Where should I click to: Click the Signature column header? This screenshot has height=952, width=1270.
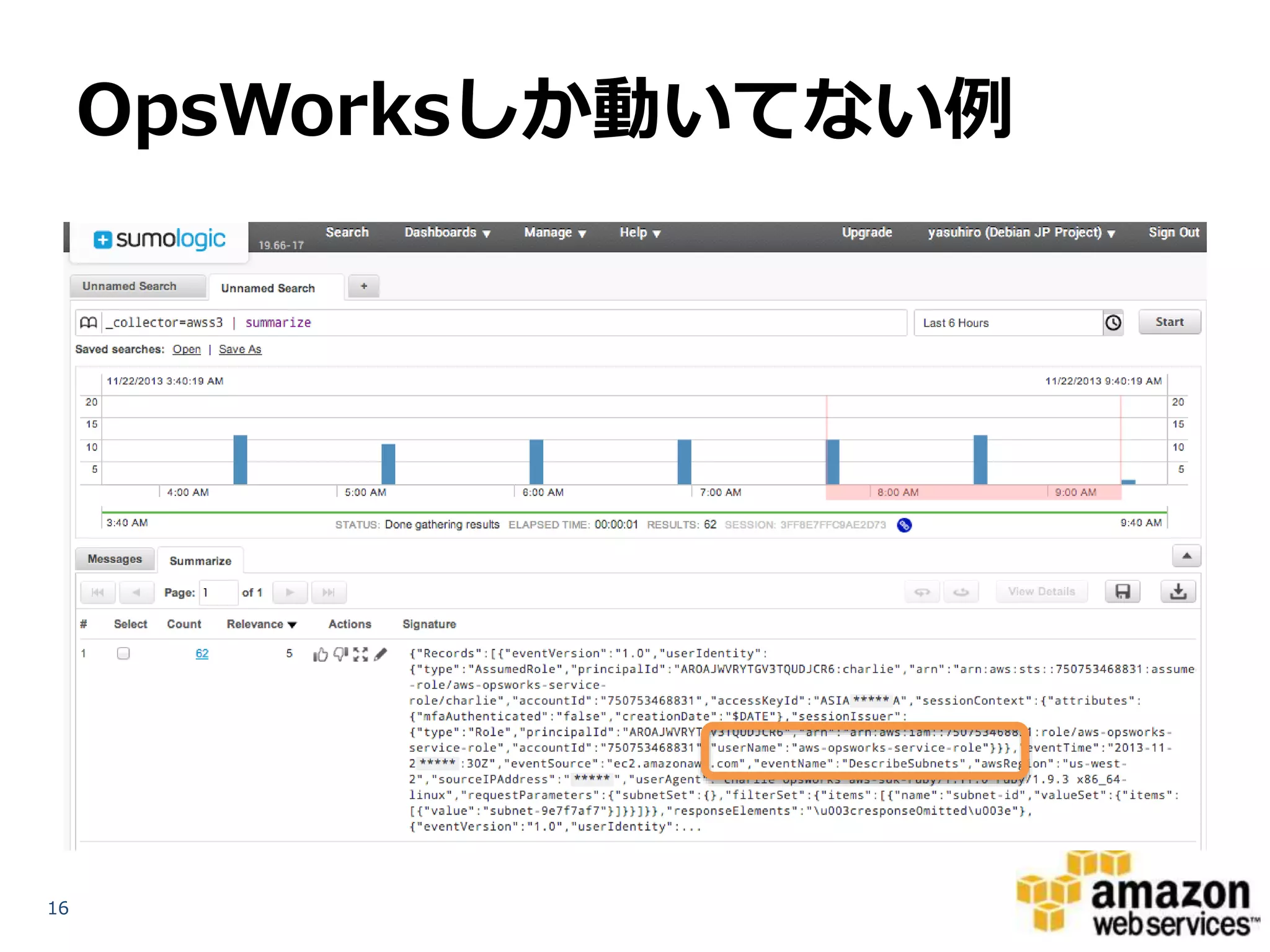(429, 625)
